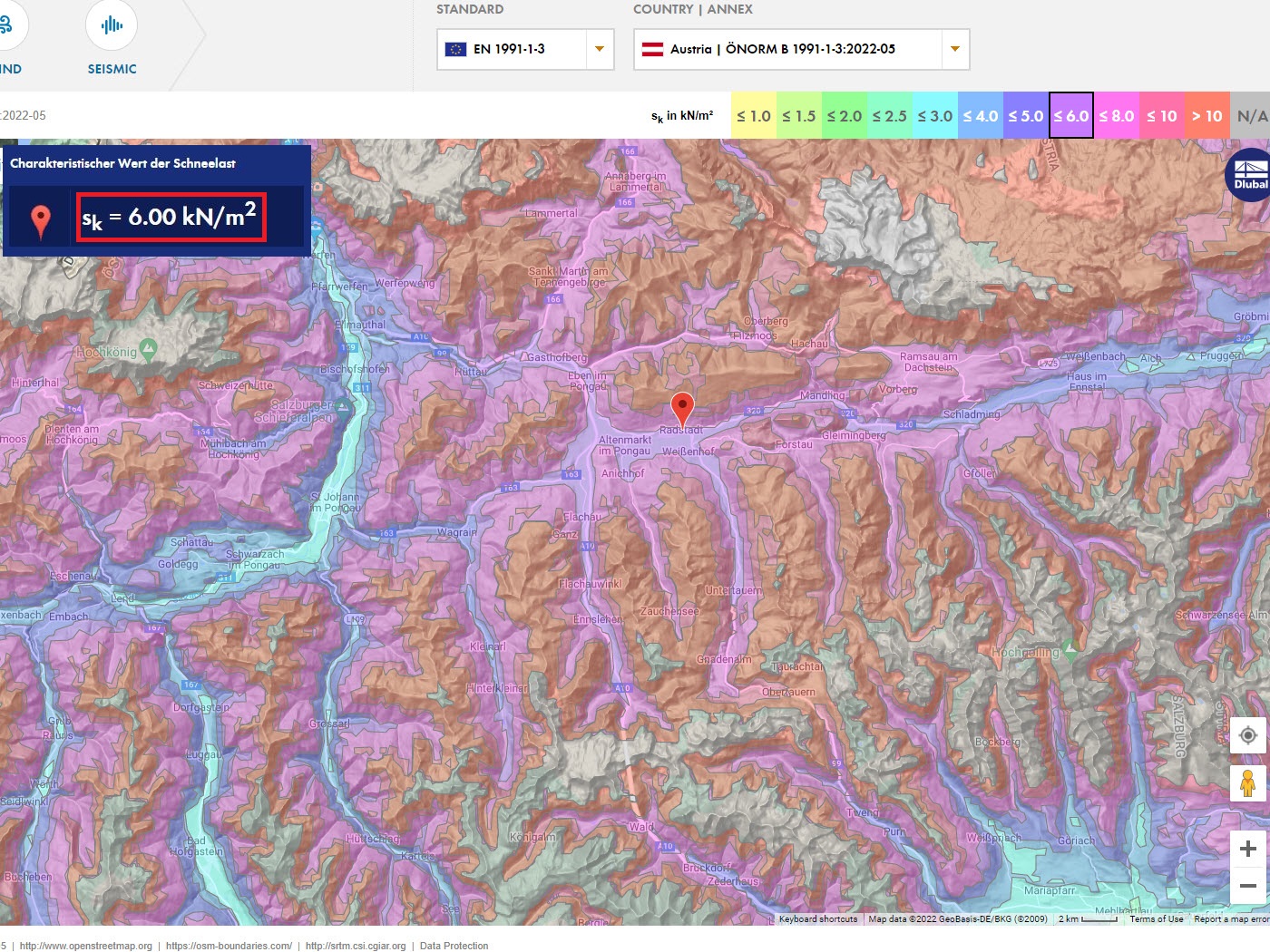Click the Ramsau am Dachstein label
Image resolution: width=1270 pixels, height=952 pixels.
click(x=928, y=362)
